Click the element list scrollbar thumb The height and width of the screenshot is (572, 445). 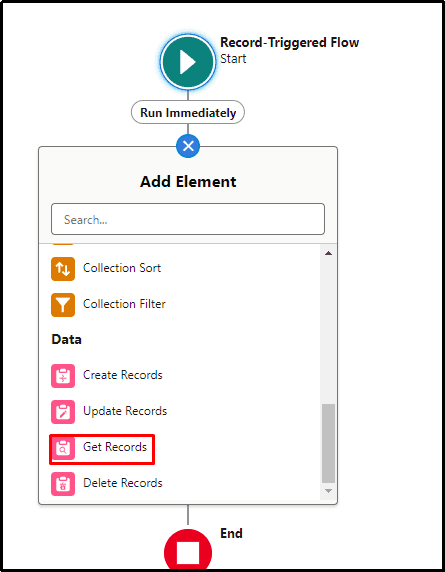pyautogui.click(x=328, y=444)
